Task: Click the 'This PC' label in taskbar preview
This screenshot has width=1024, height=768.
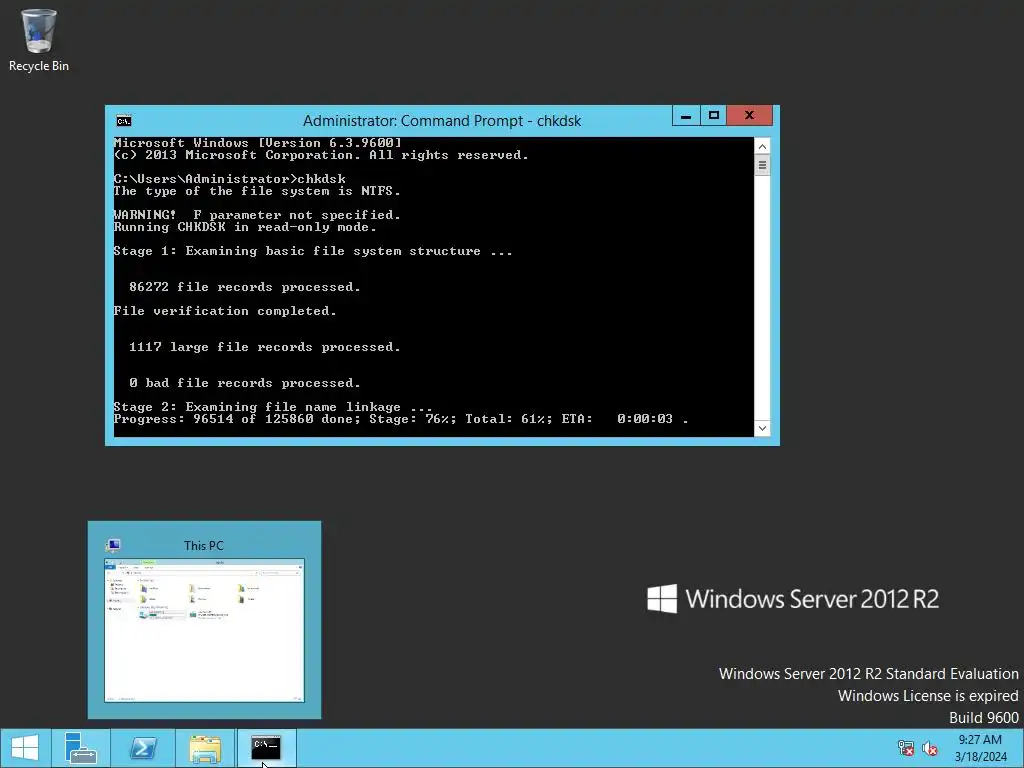Action: [203, 546]
